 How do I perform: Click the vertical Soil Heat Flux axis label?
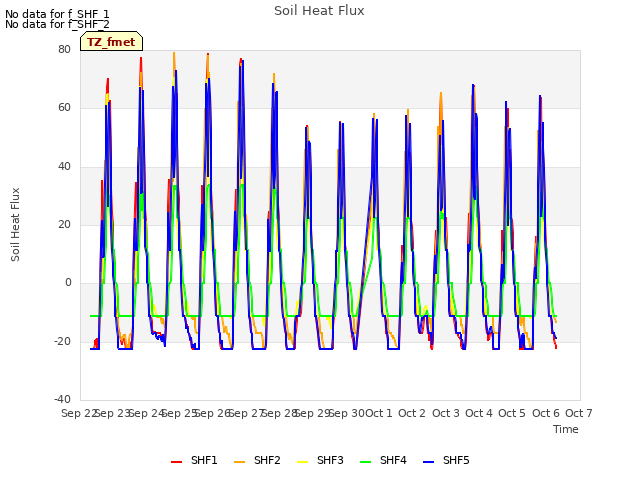click(15, 224)
